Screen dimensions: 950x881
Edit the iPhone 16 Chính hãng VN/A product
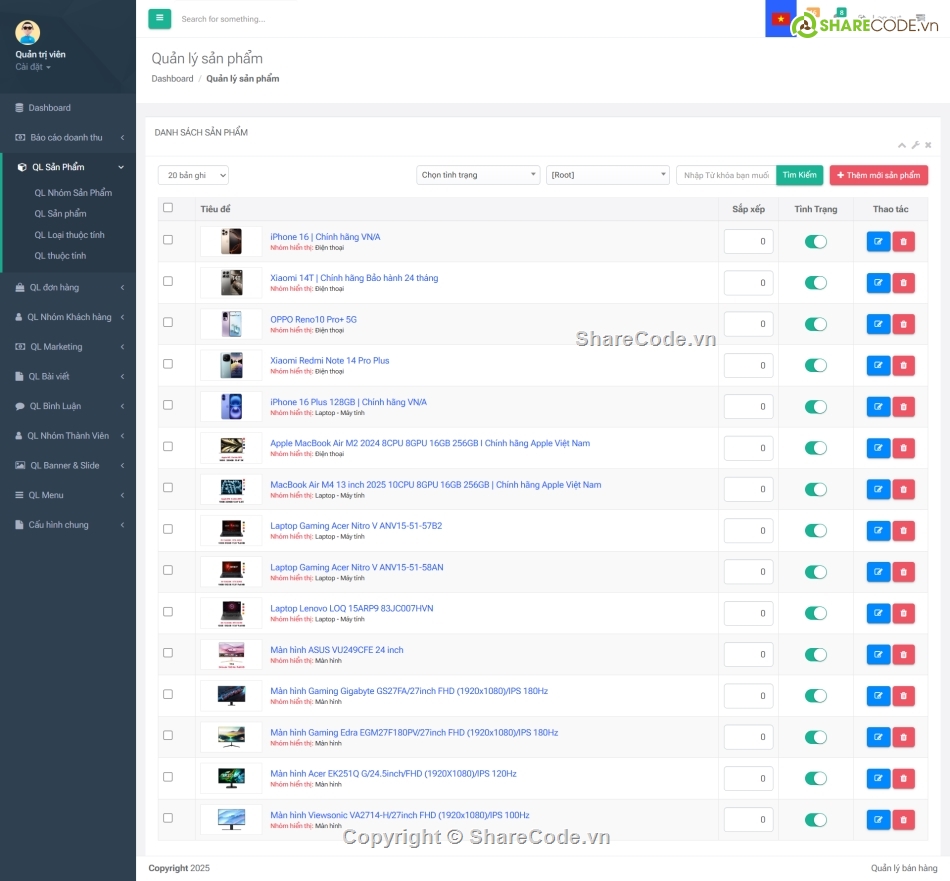click(878, 241)
